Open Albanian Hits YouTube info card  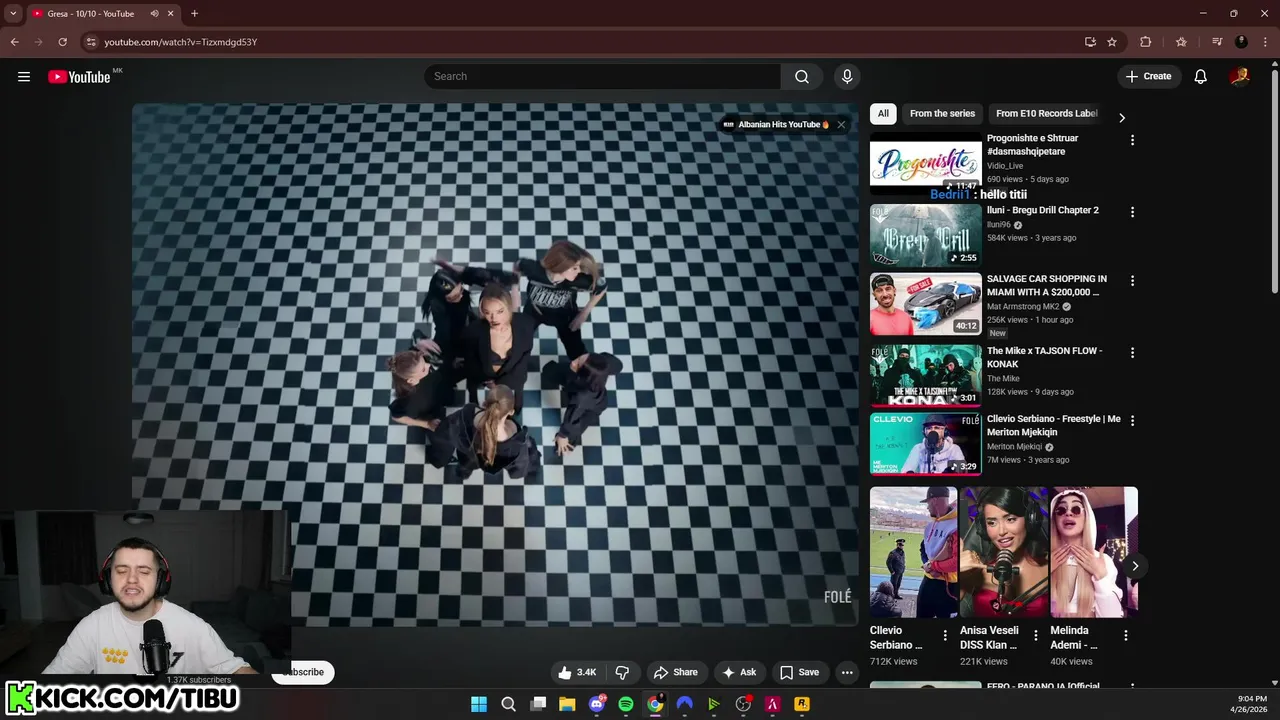tap(776, 125)
